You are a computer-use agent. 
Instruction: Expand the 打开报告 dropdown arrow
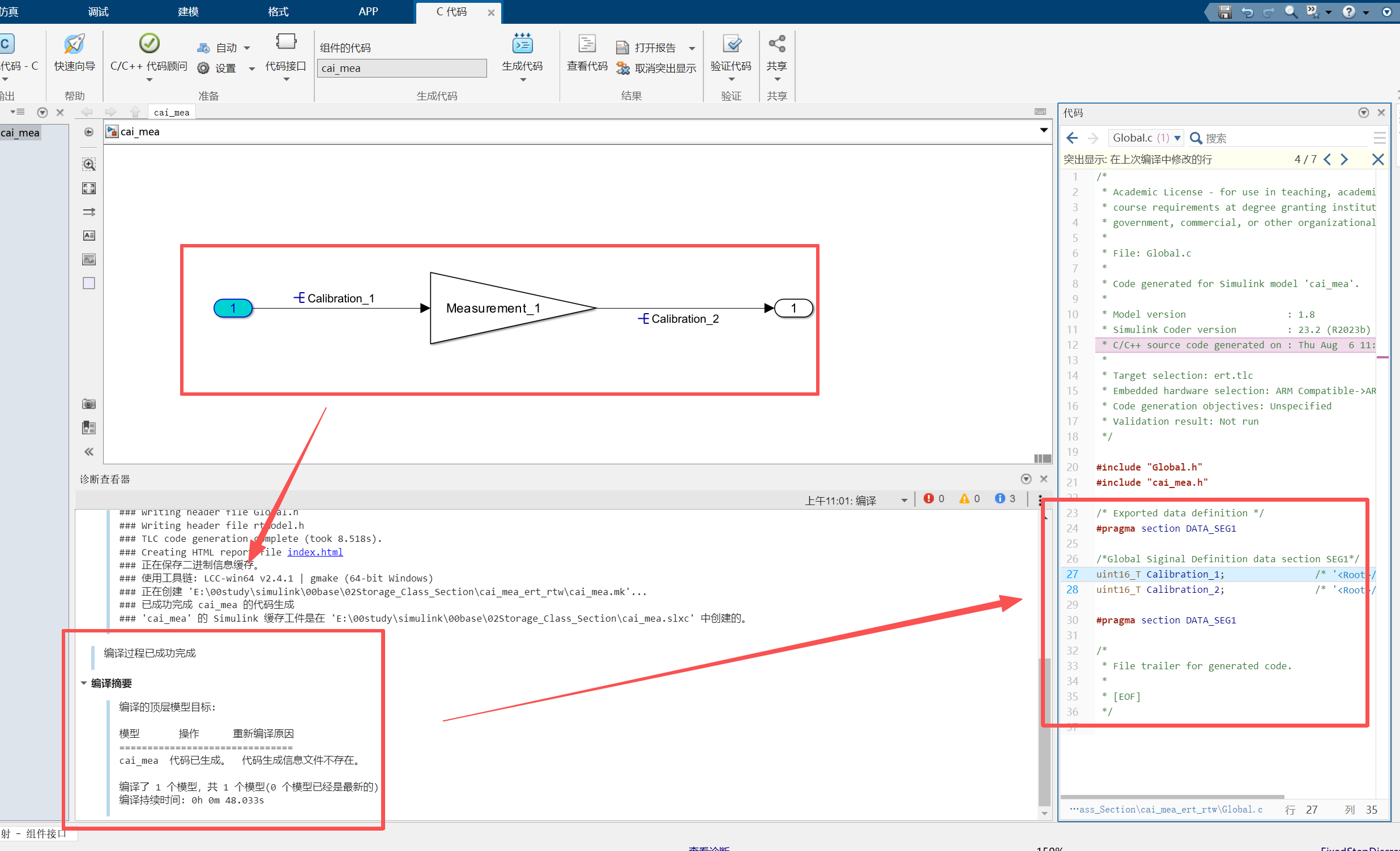(692, 48)
